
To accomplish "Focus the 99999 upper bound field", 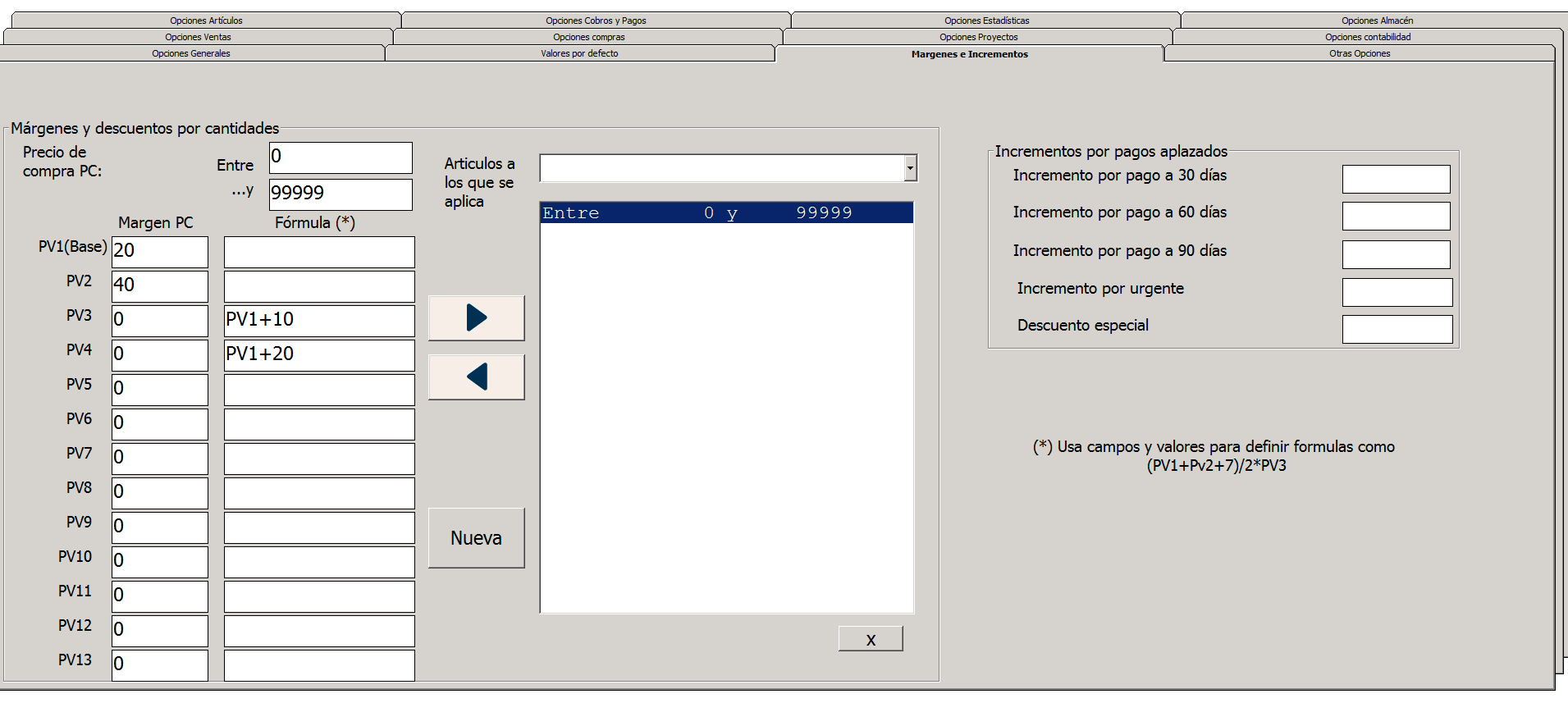I will point(341,194).
